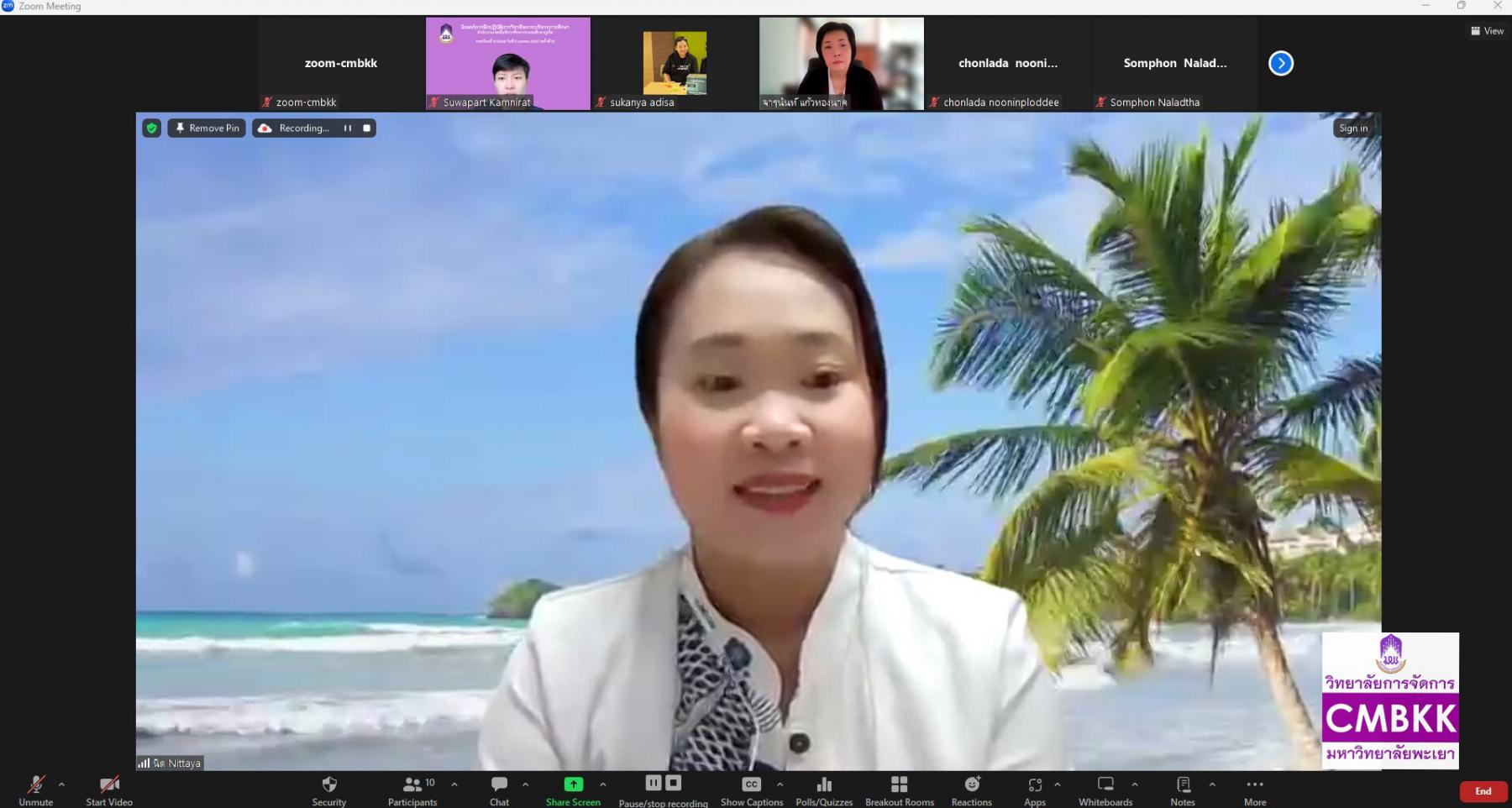Screen dimensions: 1512x808
Task: Select Suwapart Kamnirat's video tile
Action: [x=508, y=64]
